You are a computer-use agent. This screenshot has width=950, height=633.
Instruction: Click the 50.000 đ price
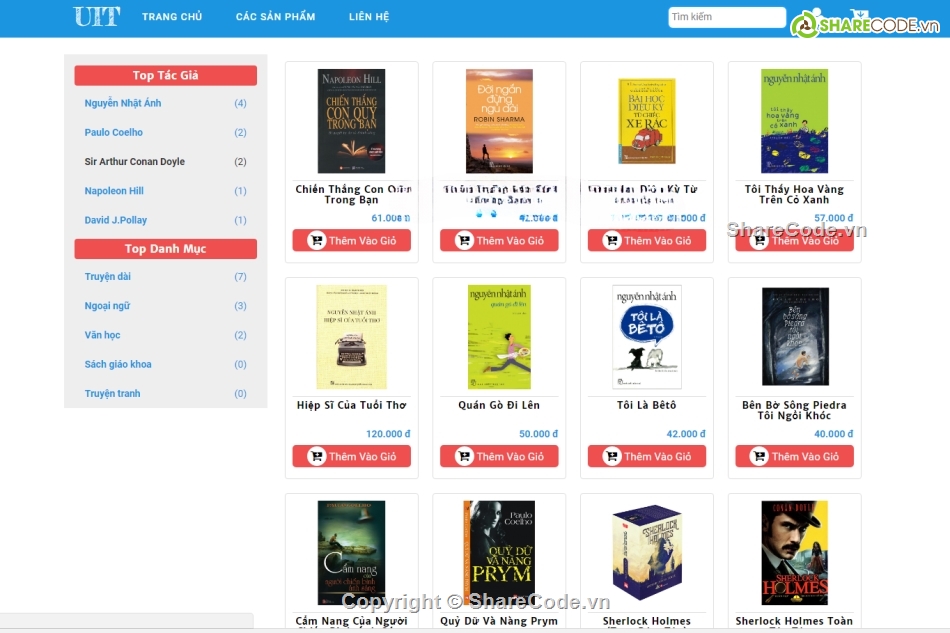pos(539,434)
